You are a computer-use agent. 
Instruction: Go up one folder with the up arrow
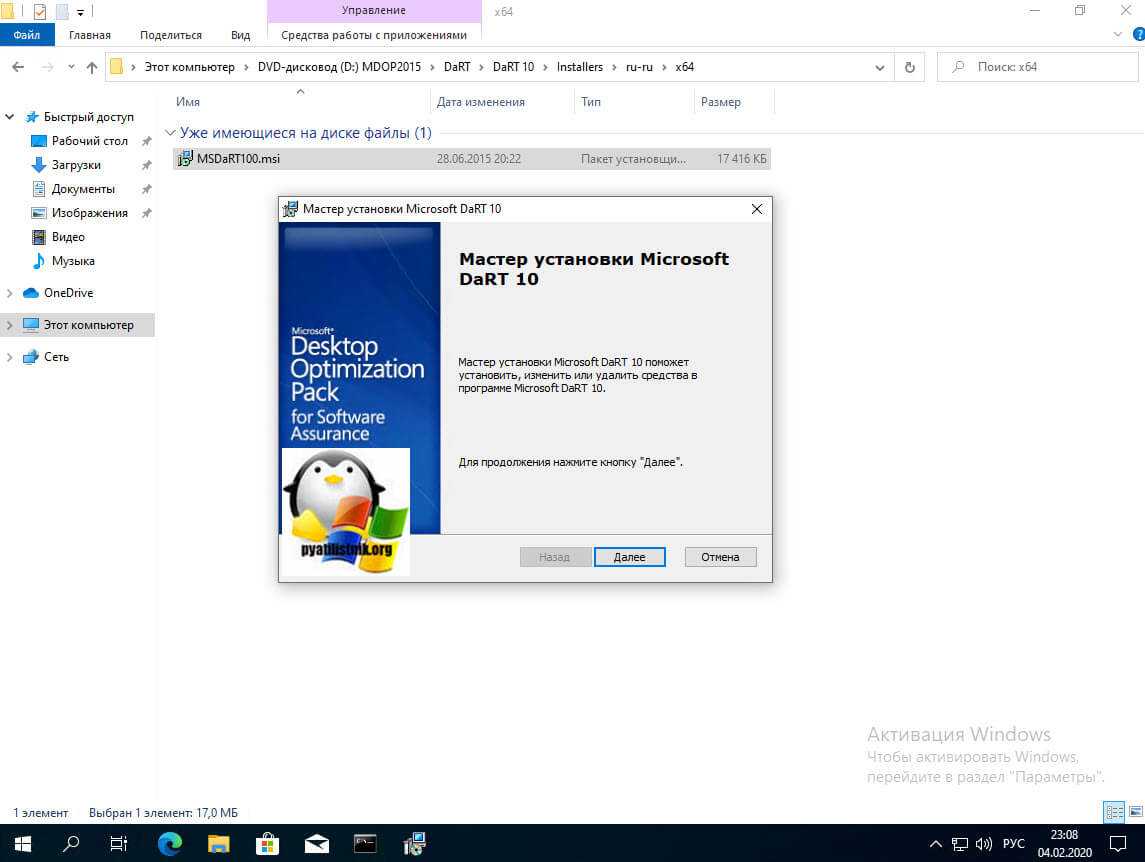pyautogui.click(x=92, y=67)
